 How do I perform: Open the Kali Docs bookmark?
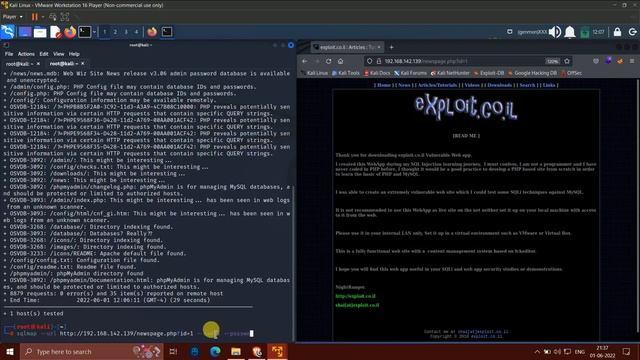[x=377, y=73]
